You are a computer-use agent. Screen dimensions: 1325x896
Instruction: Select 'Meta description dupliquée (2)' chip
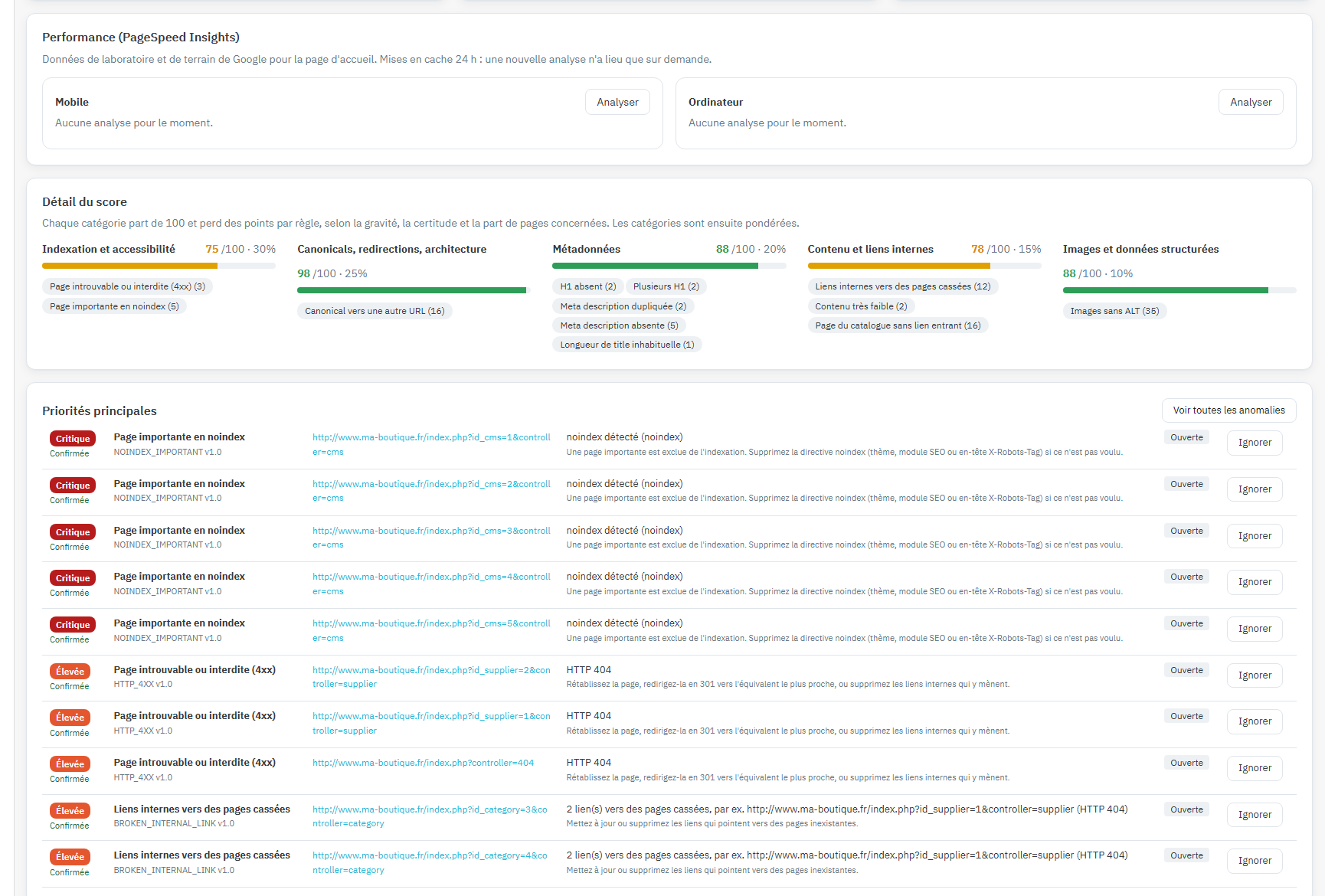tap(623, 306)
